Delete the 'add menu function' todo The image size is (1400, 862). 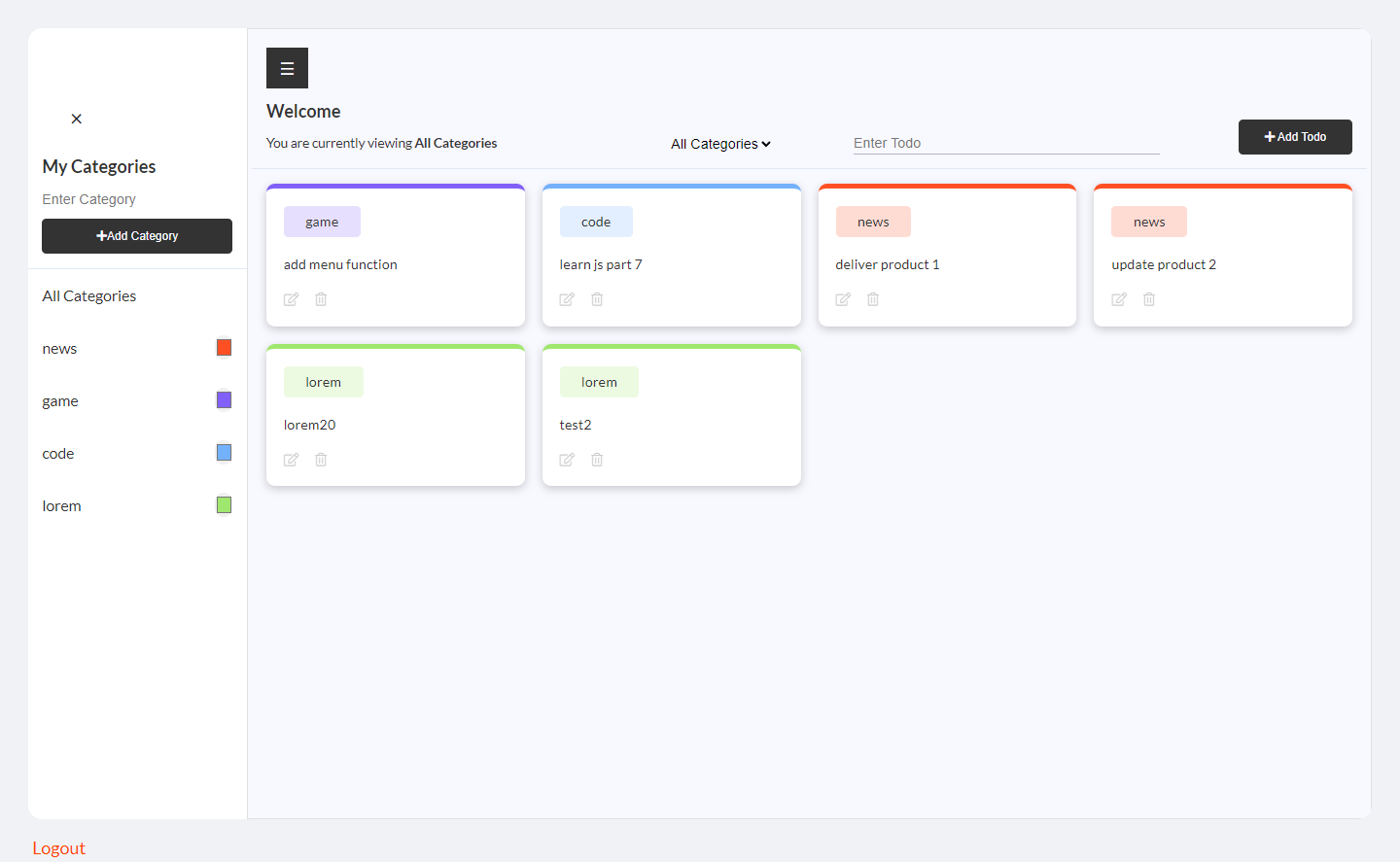pyautogui.click(x=321, y=299)
